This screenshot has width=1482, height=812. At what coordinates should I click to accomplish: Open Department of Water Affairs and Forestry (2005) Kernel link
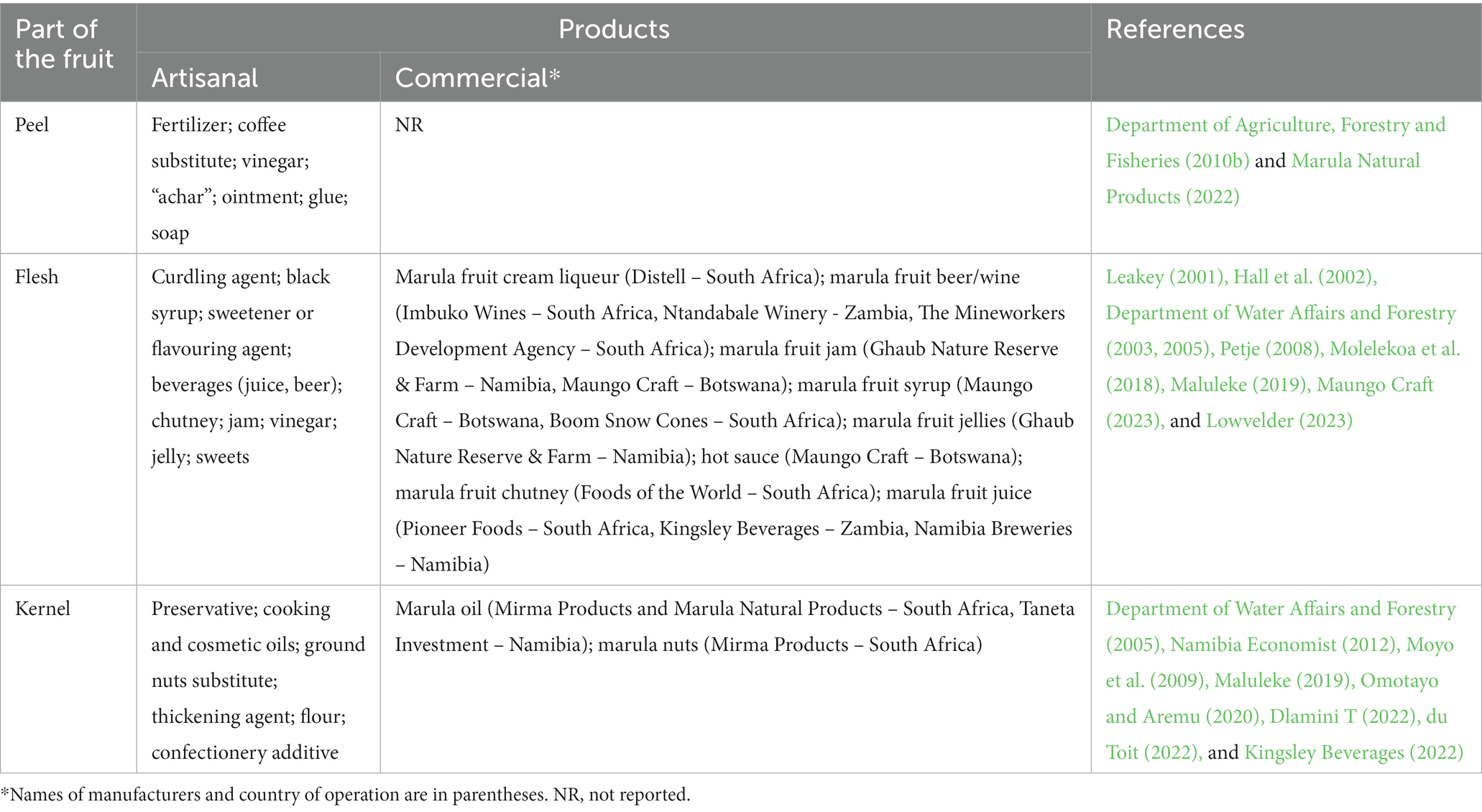[1281, 627]
